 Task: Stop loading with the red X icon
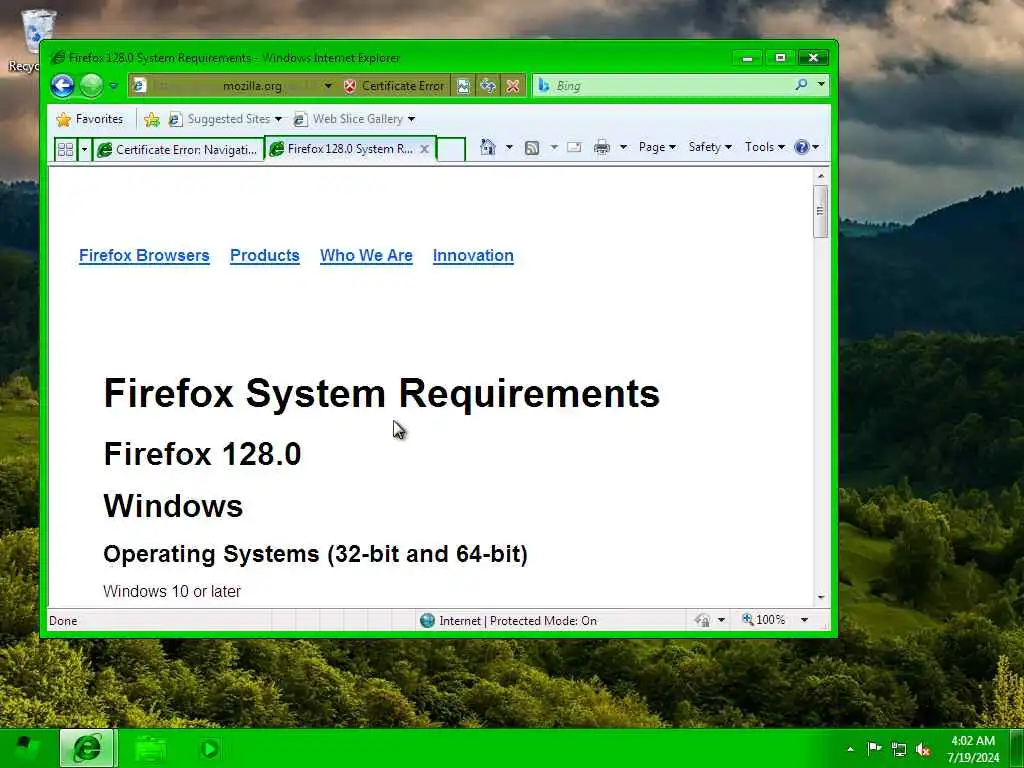coord(513,86)
